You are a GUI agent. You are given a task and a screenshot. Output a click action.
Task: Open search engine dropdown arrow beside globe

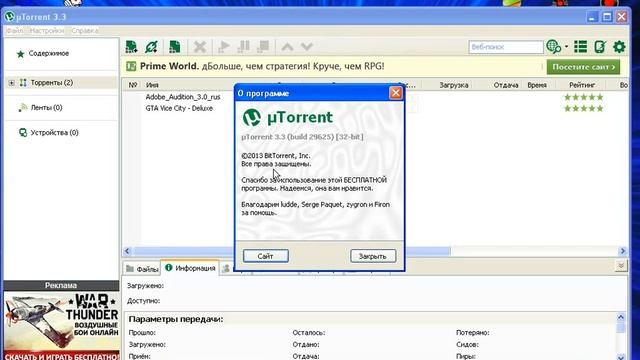pyautogui.click(x=567, y=47)
